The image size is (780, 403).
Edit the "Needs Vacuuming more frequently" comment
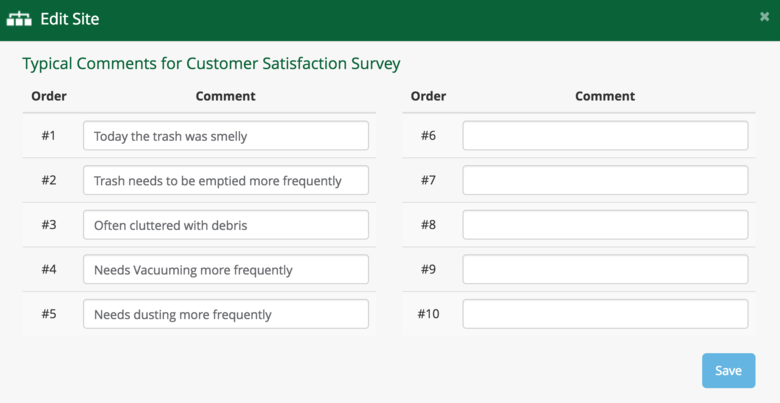click(x=225, y=270)
